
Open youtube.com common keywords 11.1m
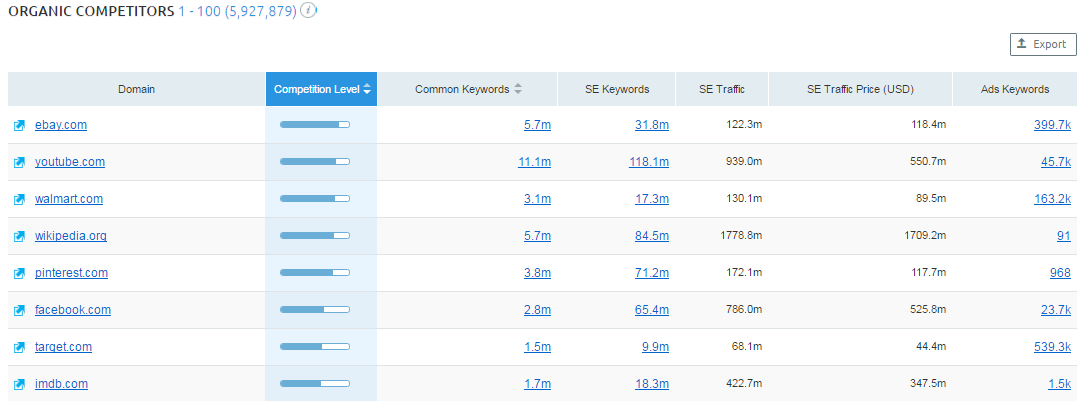535,162
